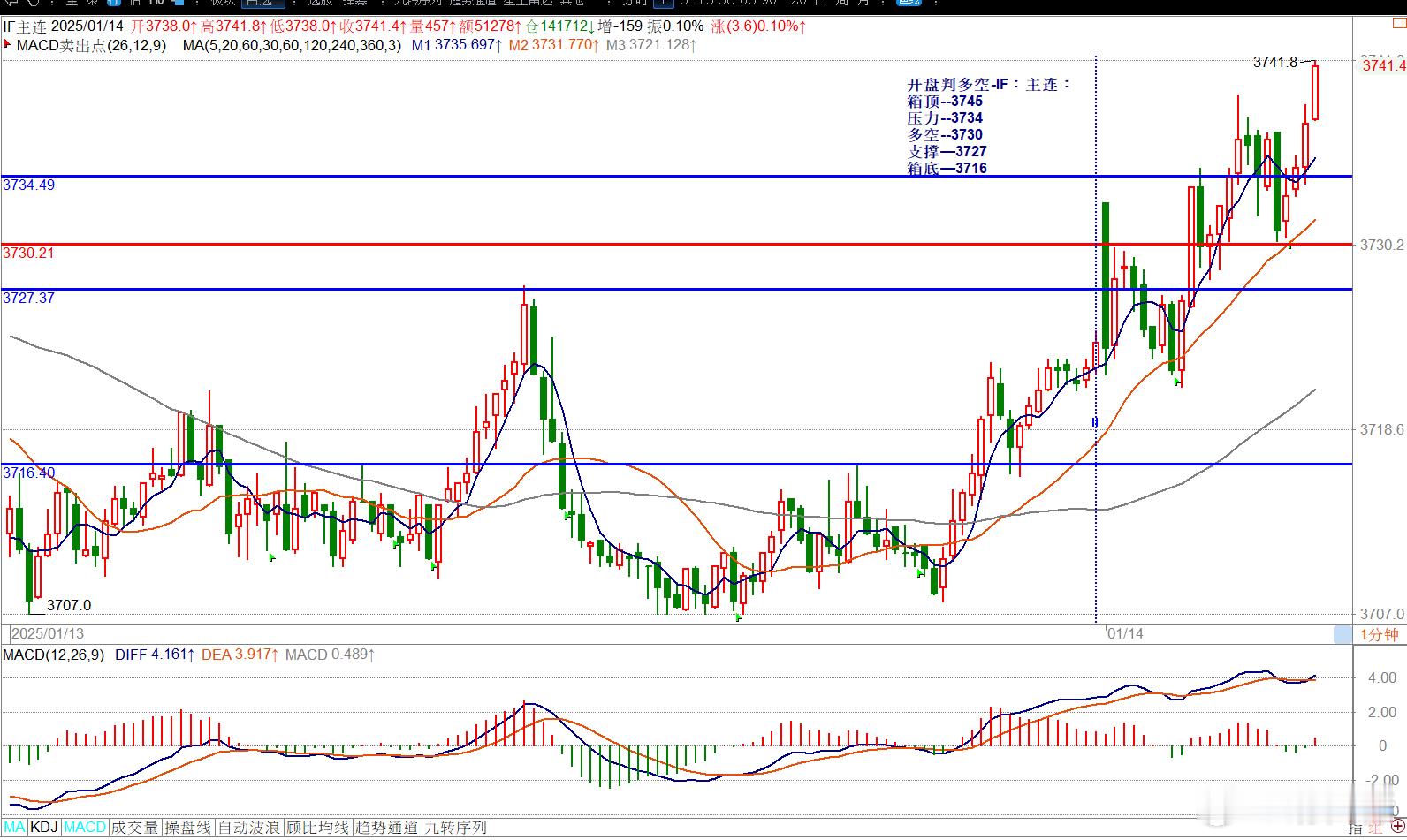The width and height of the screenshot is (1407, 840).
Task: Open the 操盘线 indicator tab
Action: click(x=188, y=828)
